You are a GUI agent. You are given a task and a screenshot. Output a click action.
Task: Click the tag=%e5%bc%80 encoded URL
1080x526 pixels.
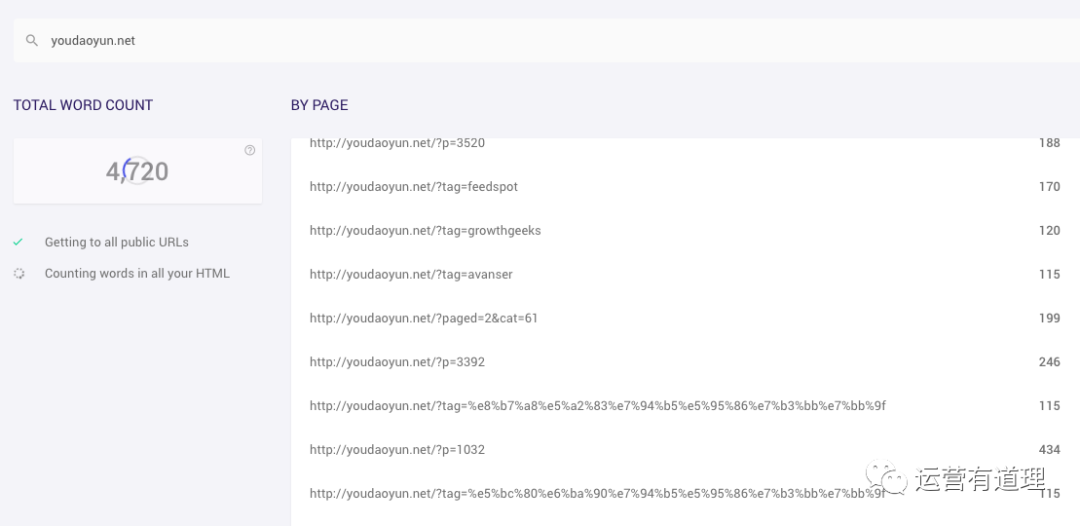(597, 494)
